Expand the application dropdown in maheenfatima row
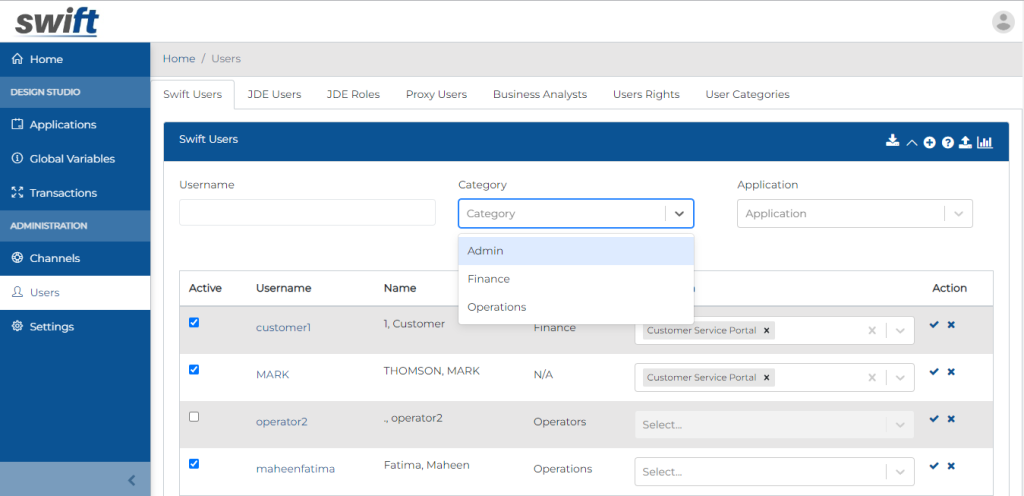Viewport: 1024px width, 496px height. 900,472
